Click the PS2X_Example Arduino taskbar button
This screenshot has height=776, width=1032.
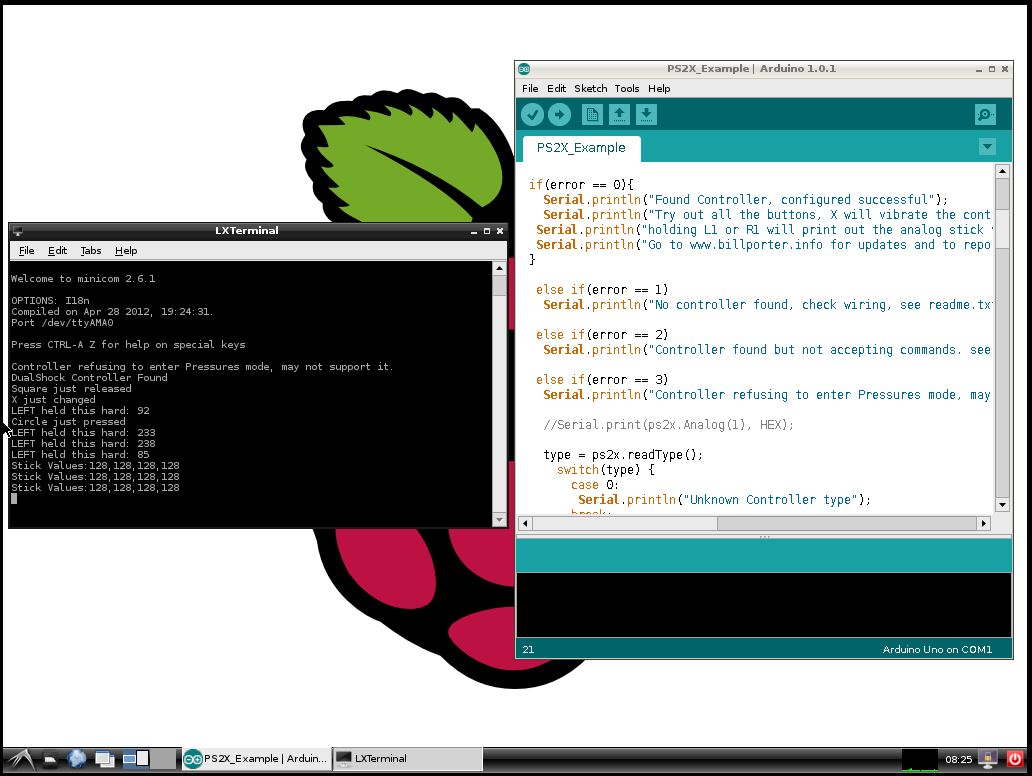[x=255, y=759]
